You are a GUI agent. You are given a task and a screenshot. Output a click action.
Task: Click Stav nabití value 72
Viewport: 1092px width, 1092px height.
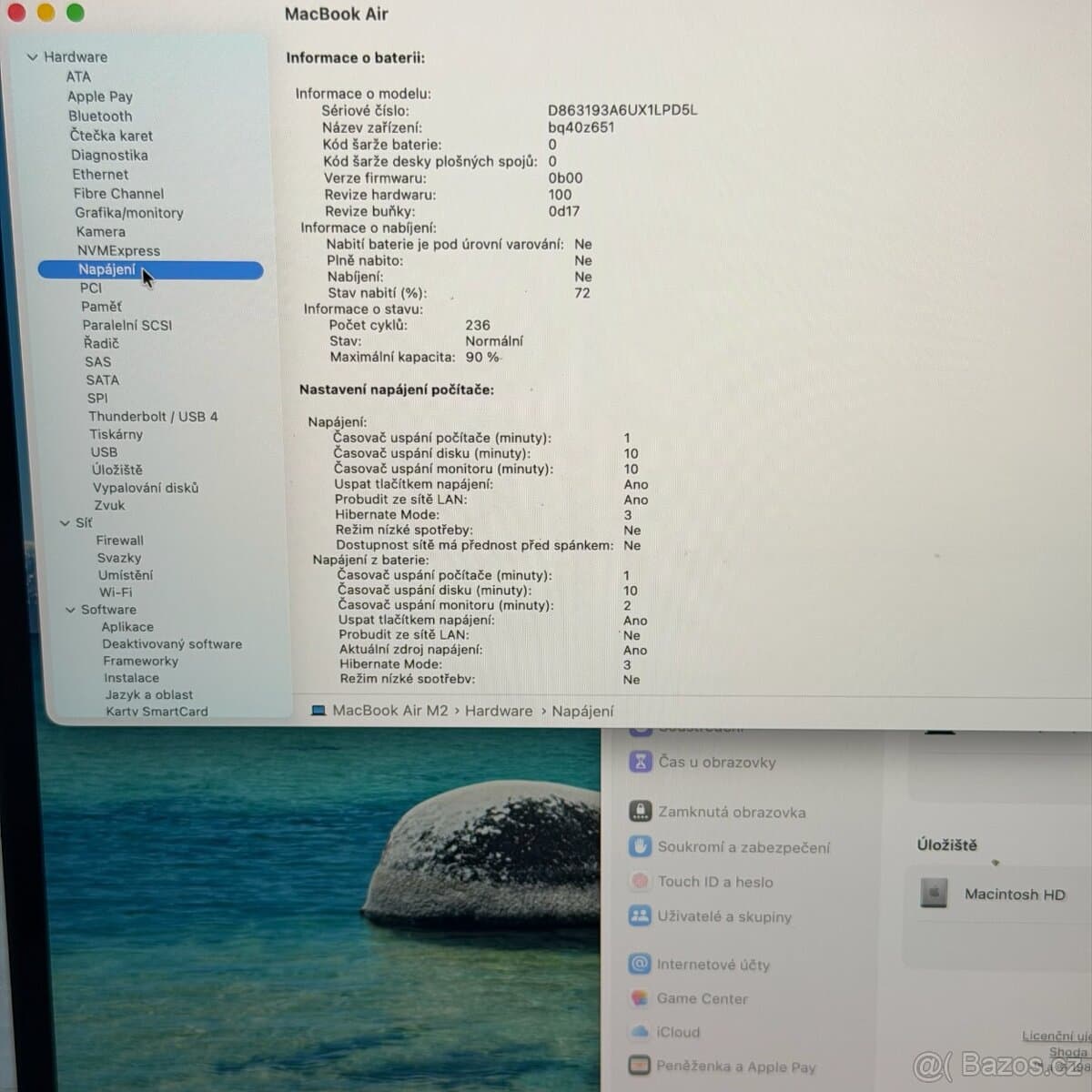(582, 293)
